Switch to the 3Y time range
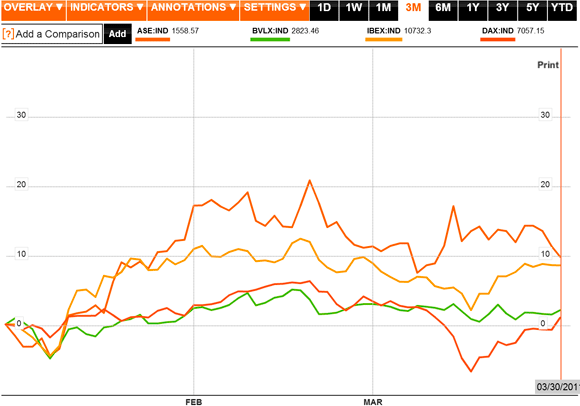This screenshot has width=580, height=406. click(x=502, y=10)
